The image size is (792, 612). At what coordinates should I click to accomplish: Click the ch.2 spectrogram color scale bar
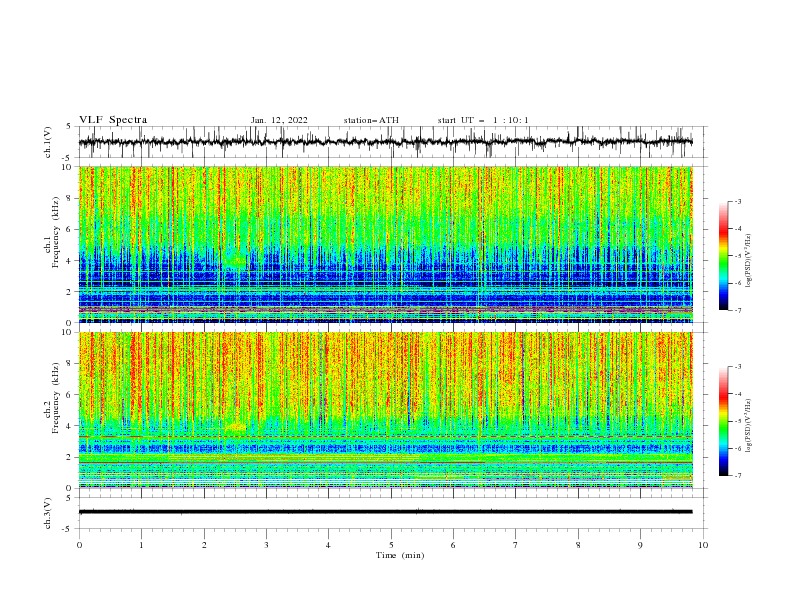[x=724, y=421]
